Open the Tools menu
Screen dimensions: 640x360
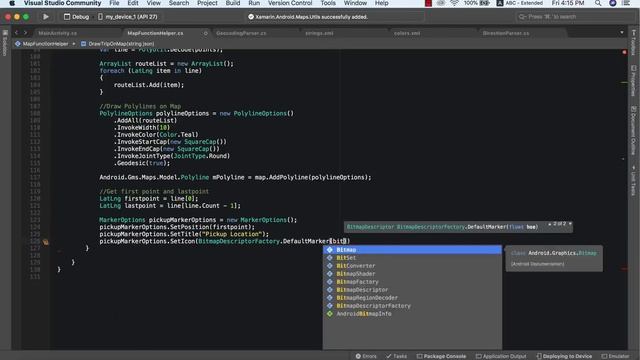328,3
